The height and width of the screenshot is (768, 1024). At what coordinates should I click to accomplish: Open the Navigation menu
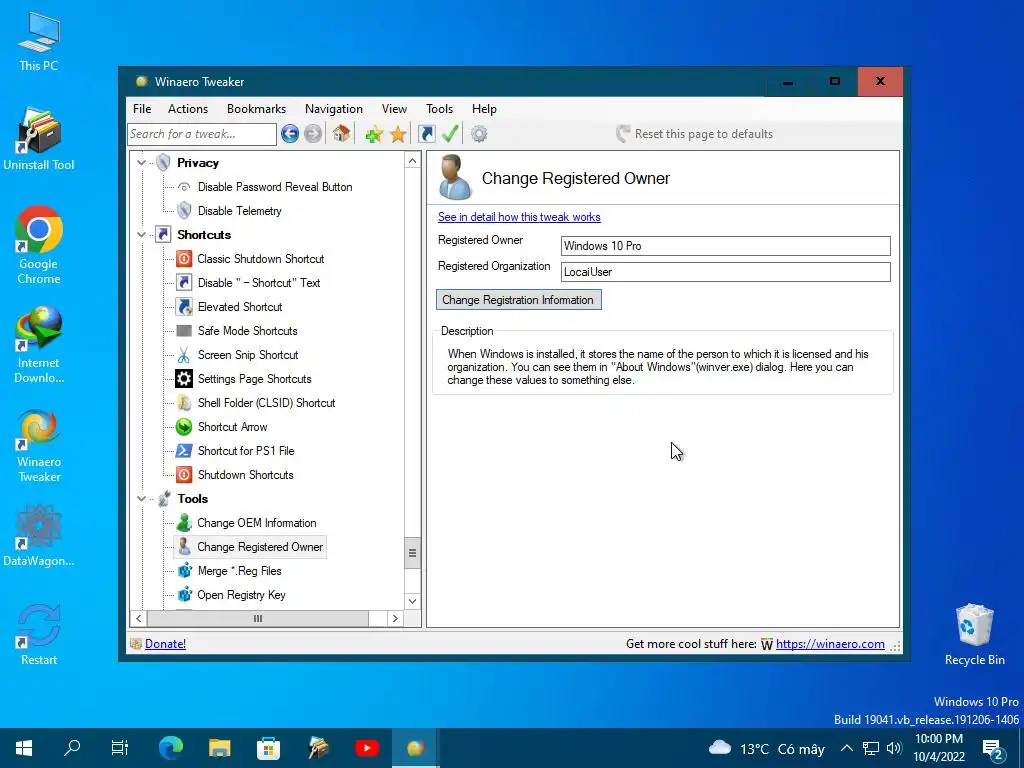pyautogui.click(x=334, y=109)
